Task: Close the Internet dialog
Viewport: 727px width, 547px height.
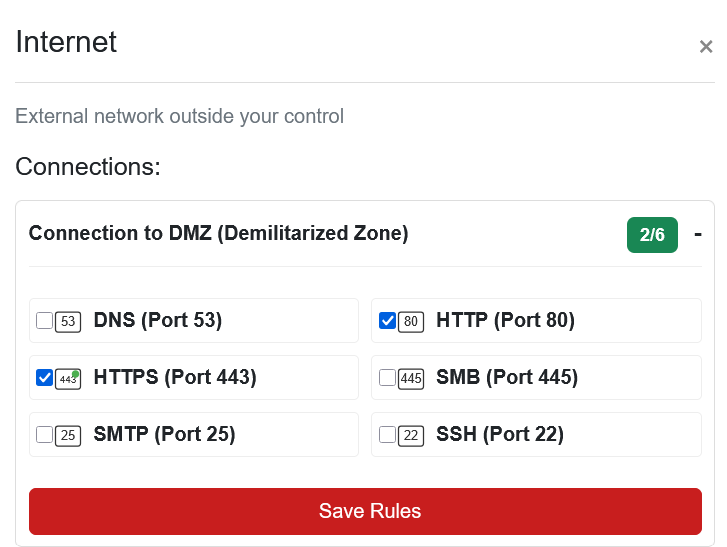Action: (x=706, y=47)
